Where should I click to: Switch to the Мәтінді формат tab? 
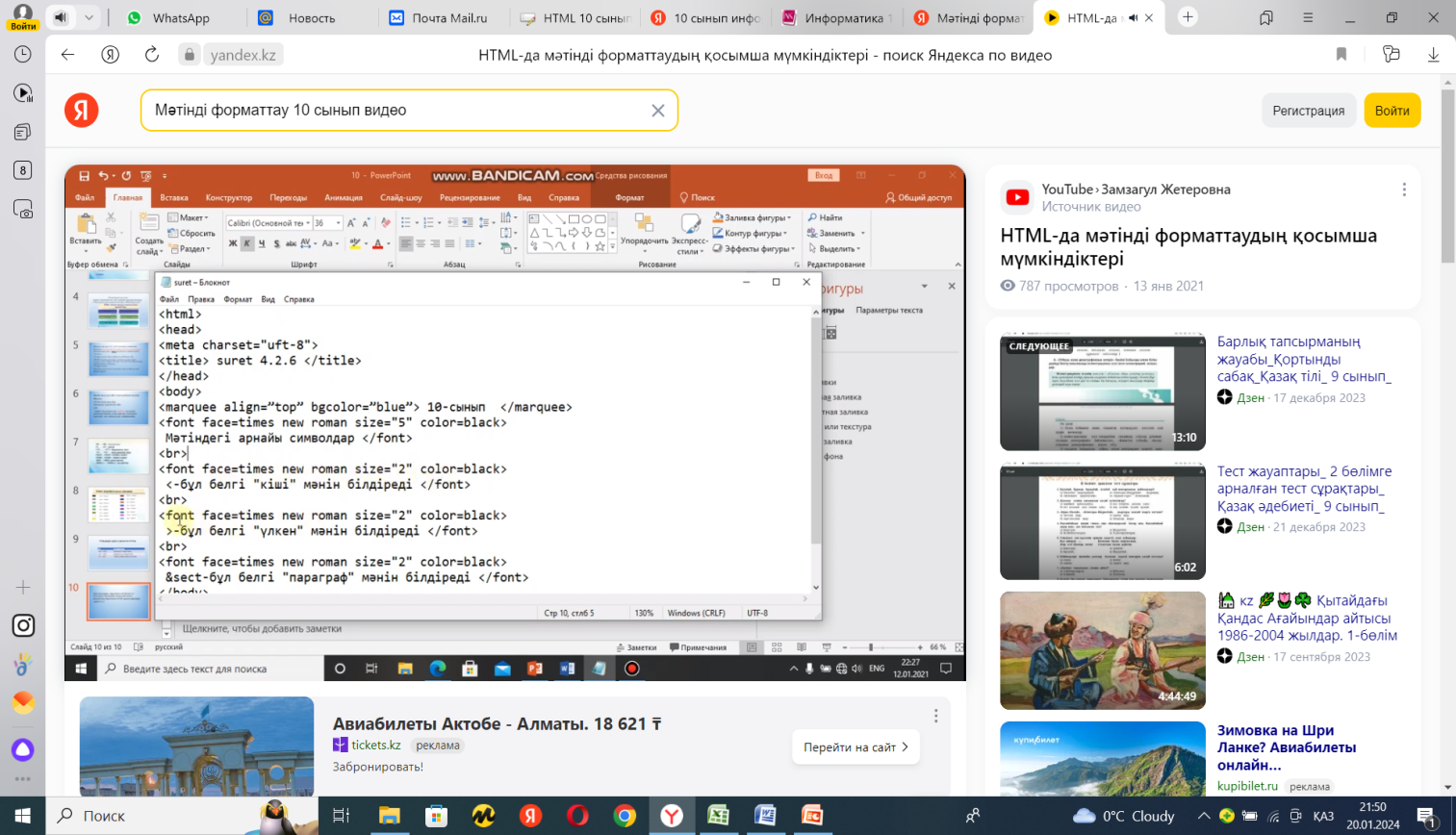(x=968, y=17)
